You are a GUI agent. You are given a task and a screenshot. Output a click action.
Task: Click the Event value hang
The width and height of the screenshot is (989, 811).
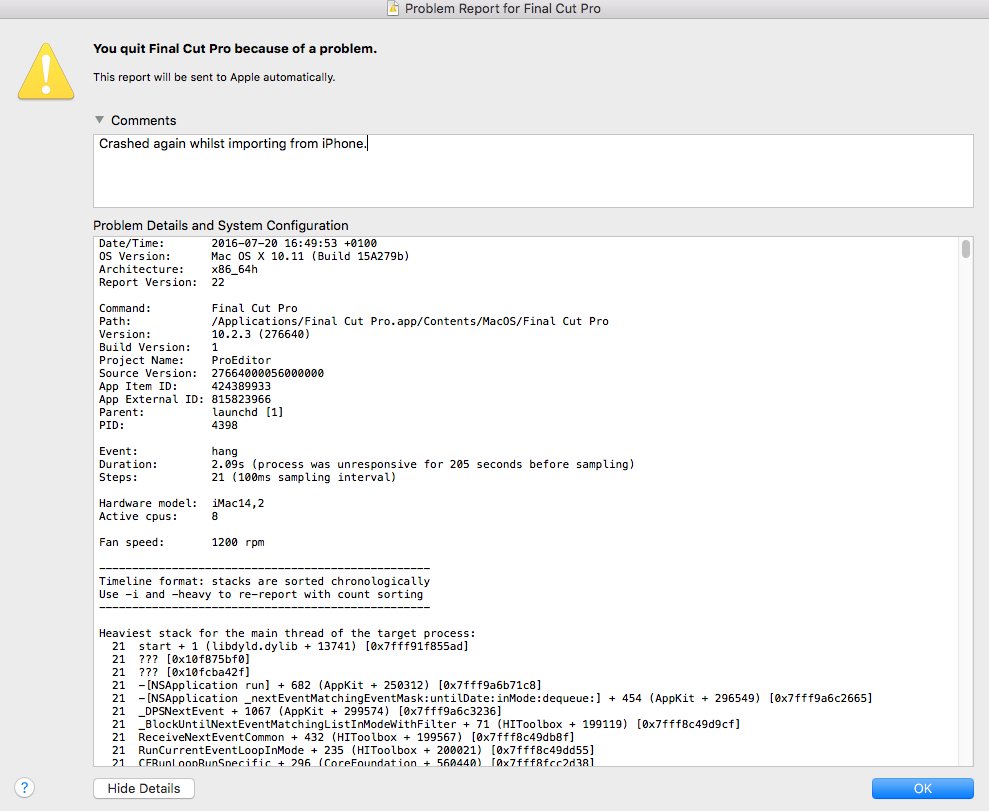pos(225,452)
